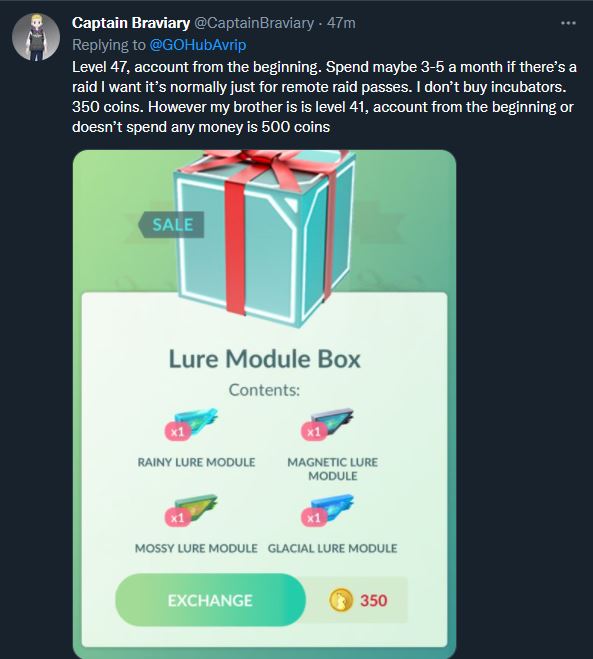The width and height of the screenshot is (593, 659).
Task: Click the 350 coin price
Action: [373, 600]
